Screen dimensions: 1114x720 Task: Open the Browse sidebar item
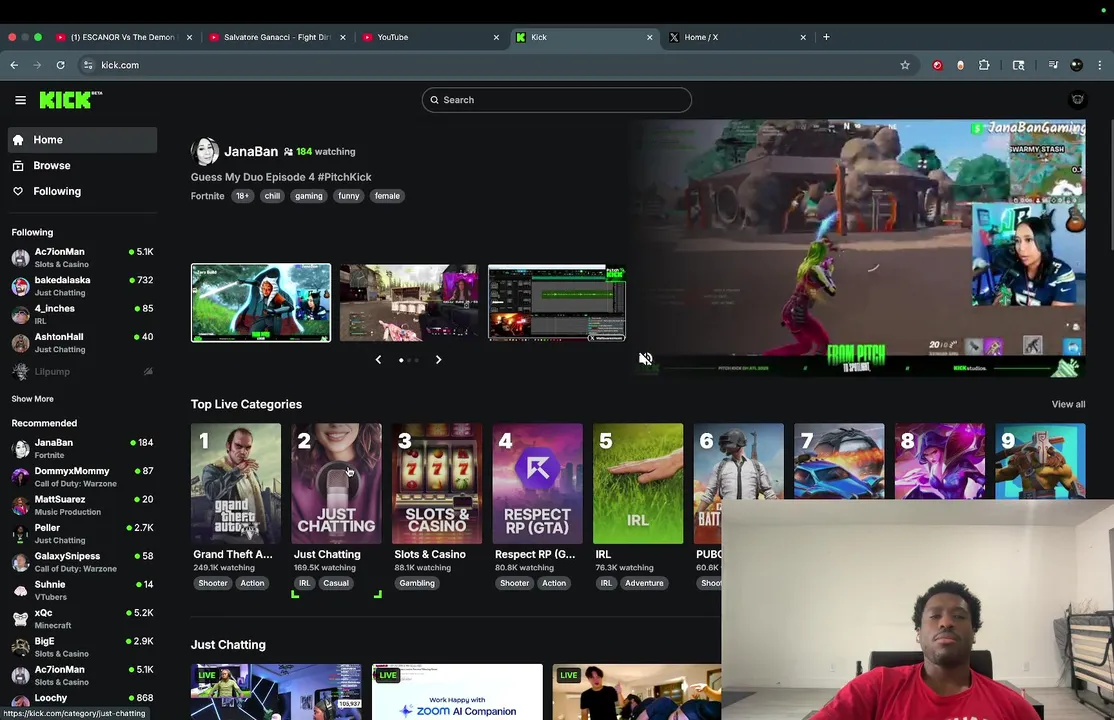point(82,166)
